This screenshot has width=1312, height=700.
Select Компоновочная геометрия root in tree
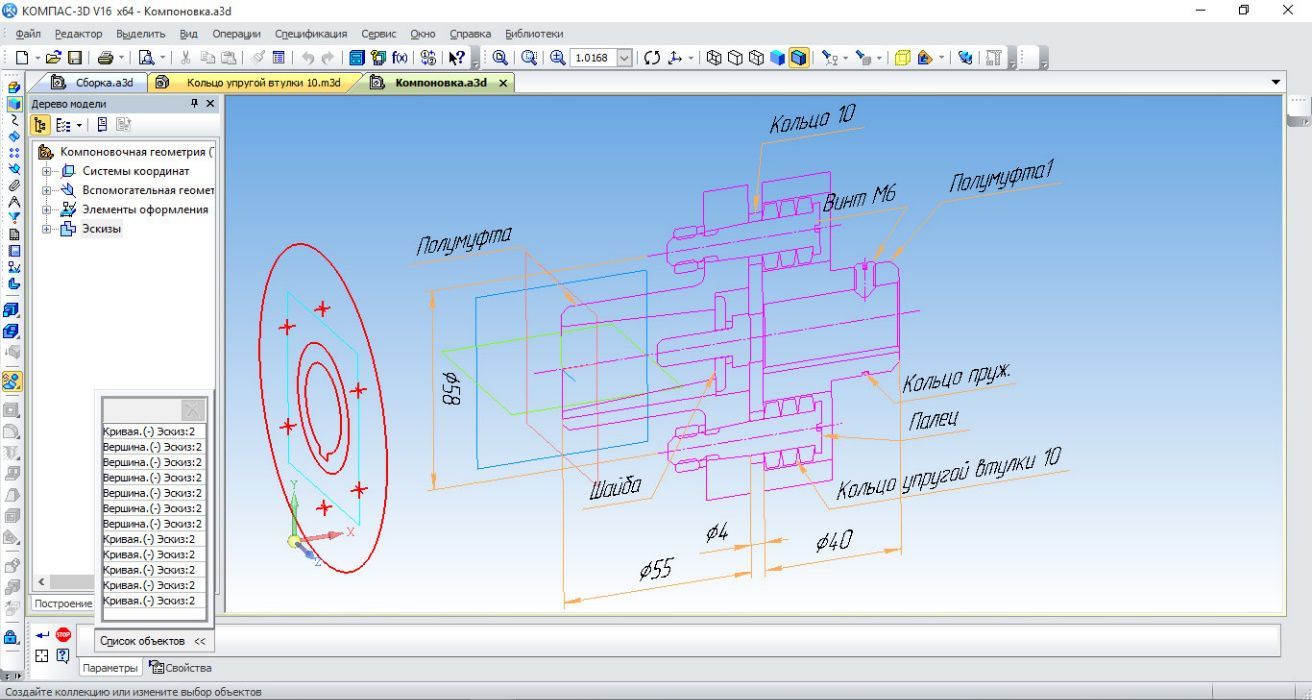coord(135,152)
